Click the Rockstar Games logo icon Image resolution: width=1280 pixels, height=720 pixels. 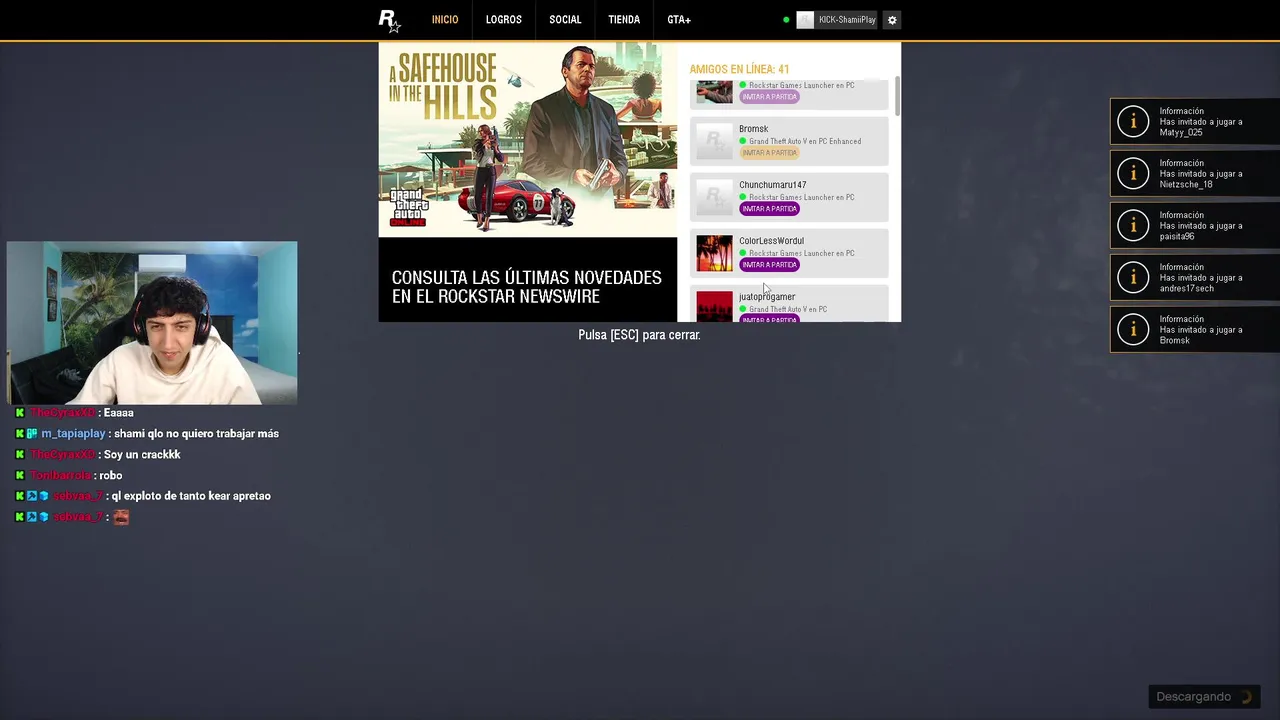pyautogui.click(x=389, y=20)
